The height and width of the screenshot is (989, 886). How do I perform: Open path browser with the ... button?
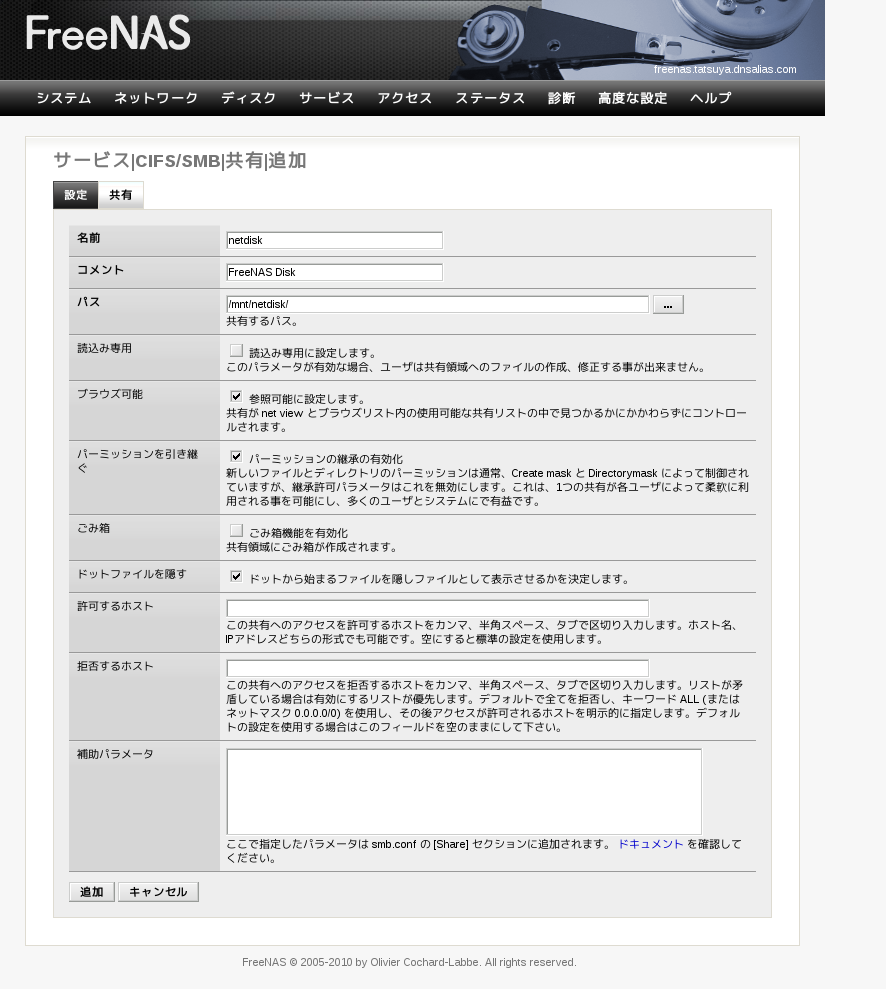click(x=668, y=305)
